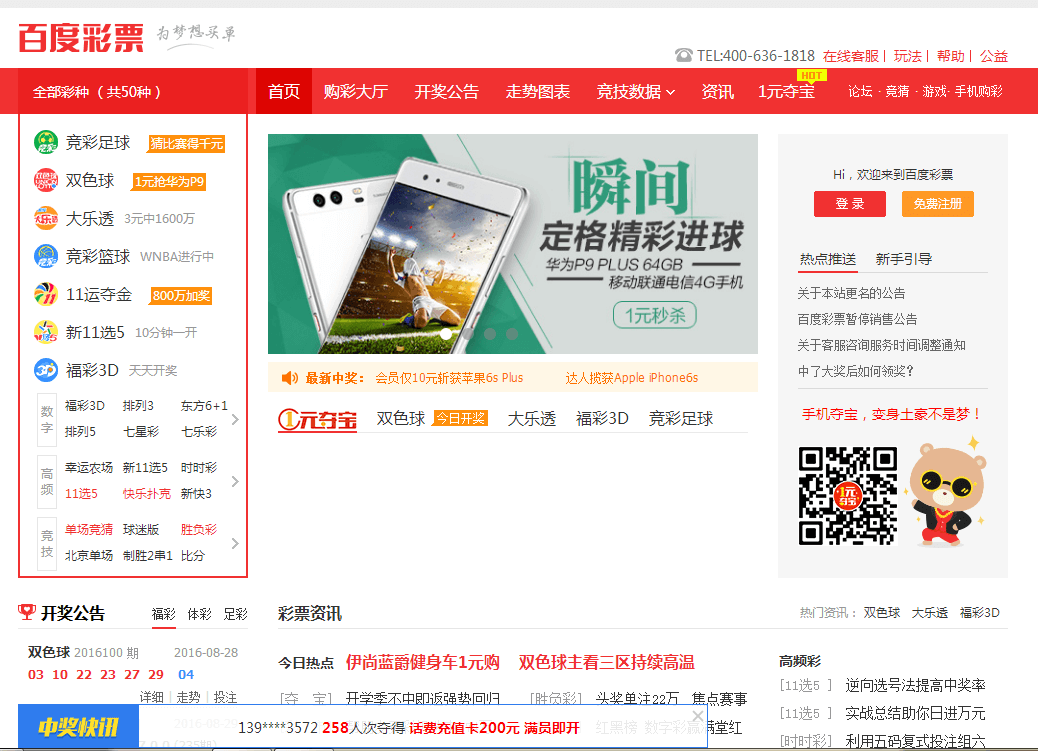Expand the 数字 lottery group arrow
The image size is (1038, 751).
(x=235, y=422)
